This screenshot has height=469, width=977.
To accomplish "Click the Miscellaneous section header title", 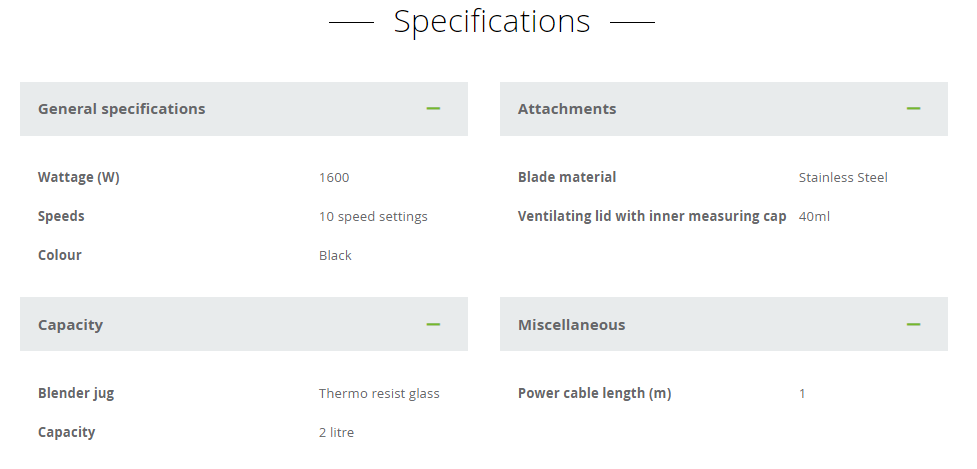I will coord(571,325).
